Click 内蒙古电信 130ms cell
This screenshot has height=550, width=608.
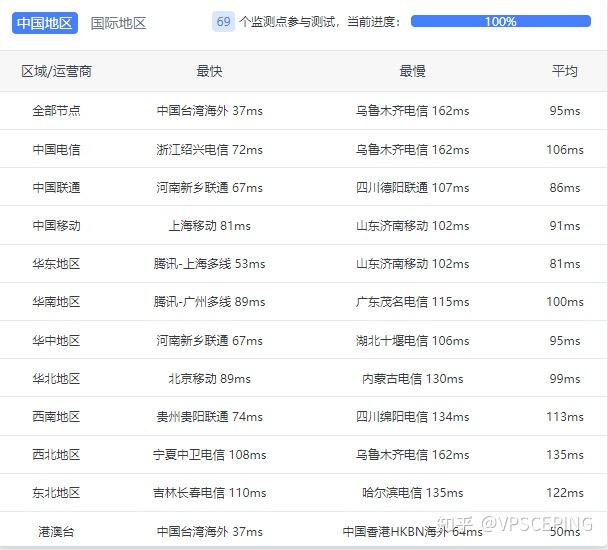coord(413,379)
